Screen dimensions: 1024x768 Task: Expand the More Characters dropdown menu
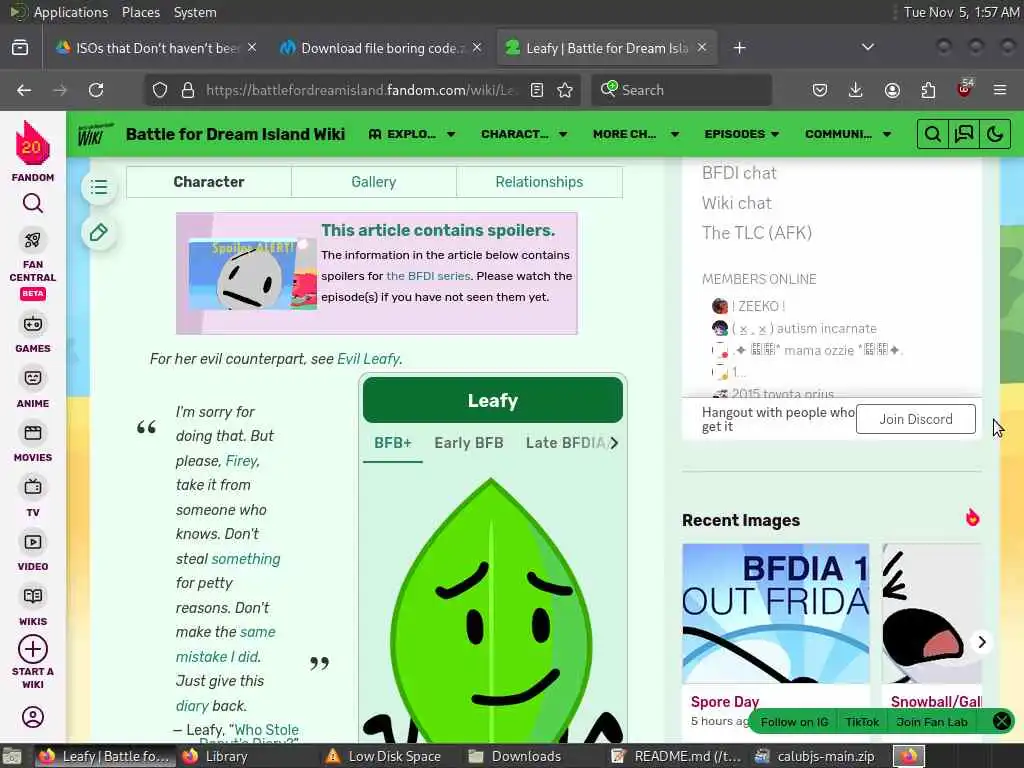[x=636, y=134]
